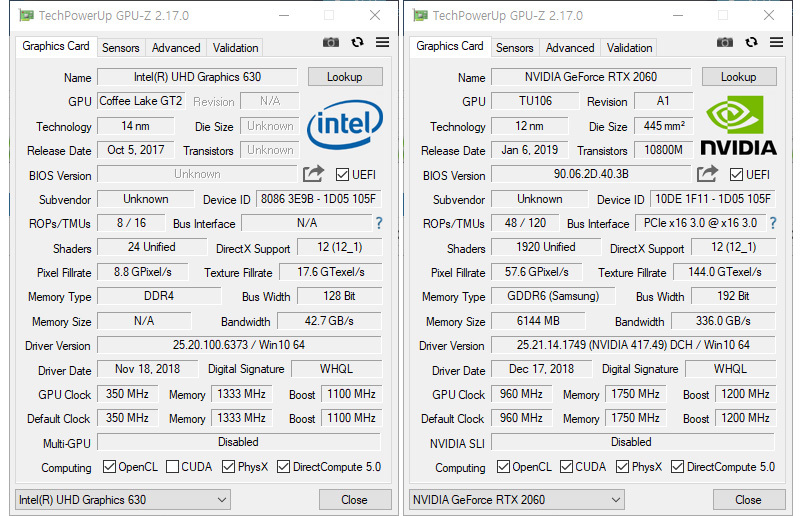Open the Validation tab in Intel window
The height and width of the screenshot is (516, 800).
[236, 47]
